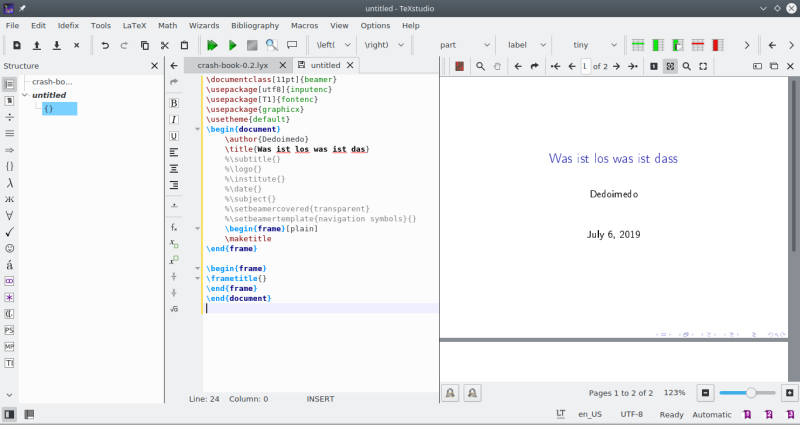
Task: Click the green Compile play icon
Action: click(232, 45)
